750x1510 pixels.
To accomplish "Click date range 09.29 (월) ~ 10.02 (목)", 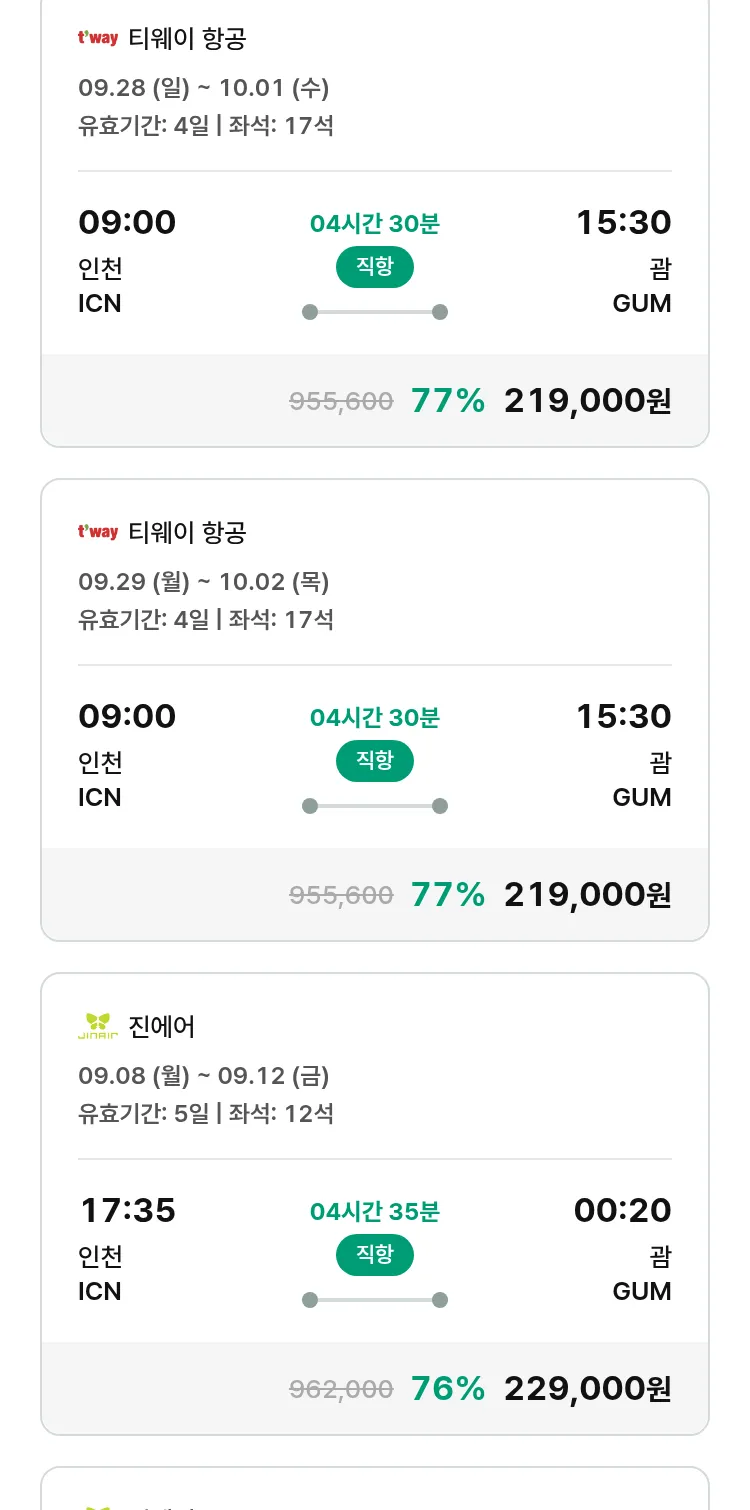I will 204,582.
